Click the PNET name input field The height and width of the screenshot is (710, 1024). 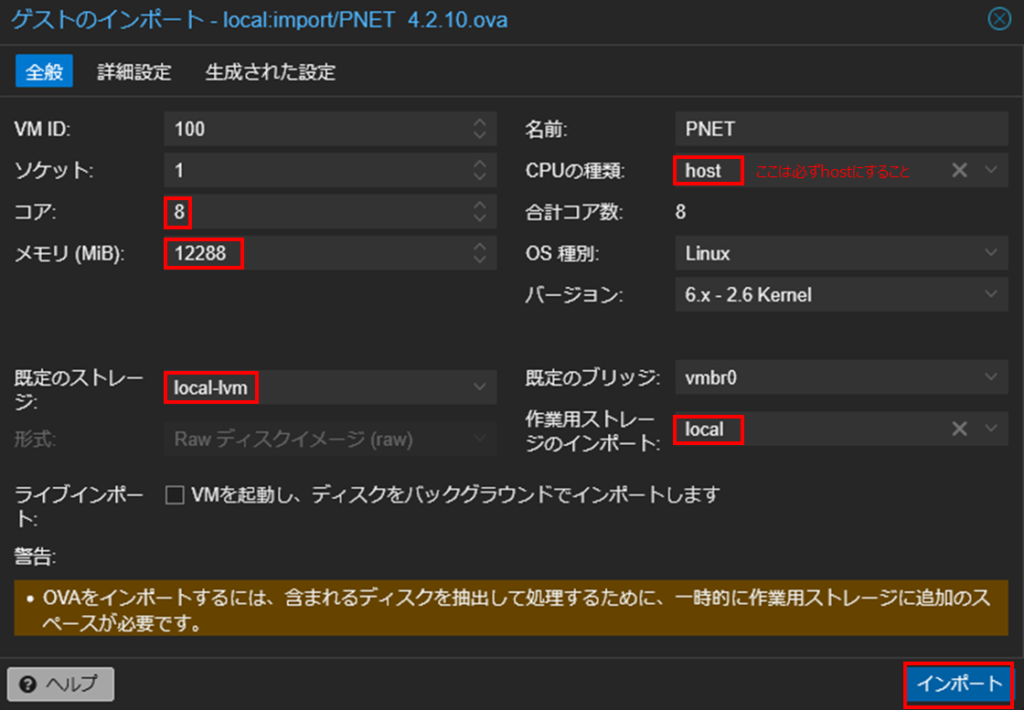840,128
